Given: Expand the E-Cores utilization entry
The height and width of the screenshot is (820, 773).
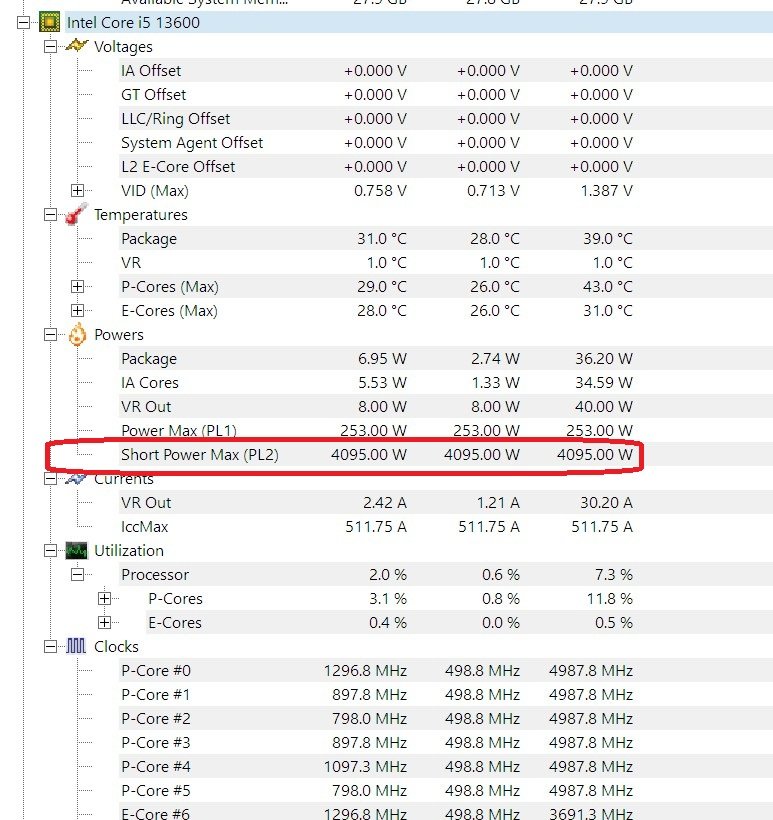Looking at the screenshot, I should 105,623.
